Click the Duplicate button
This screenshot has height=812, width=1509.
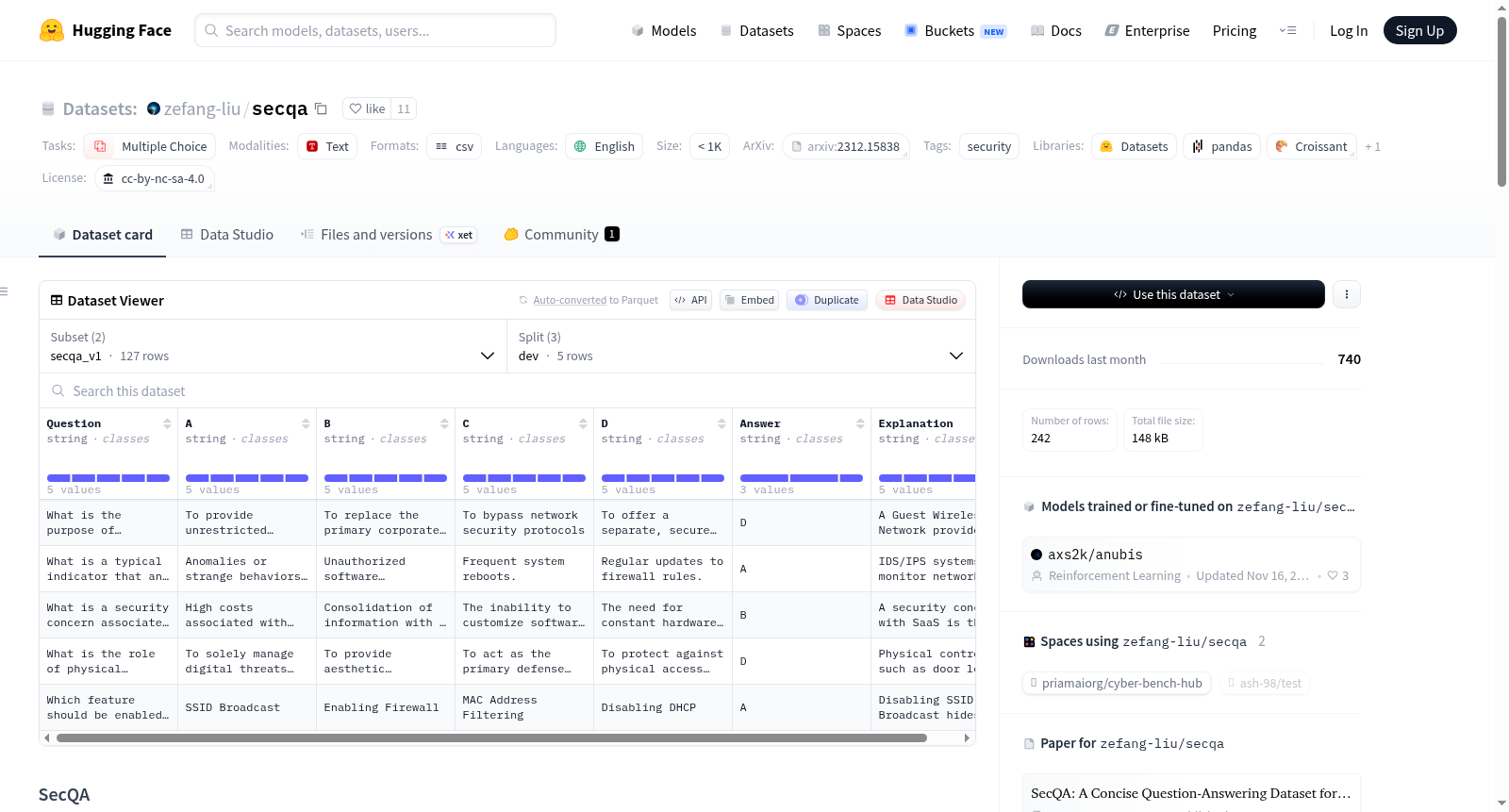point(826,300)
